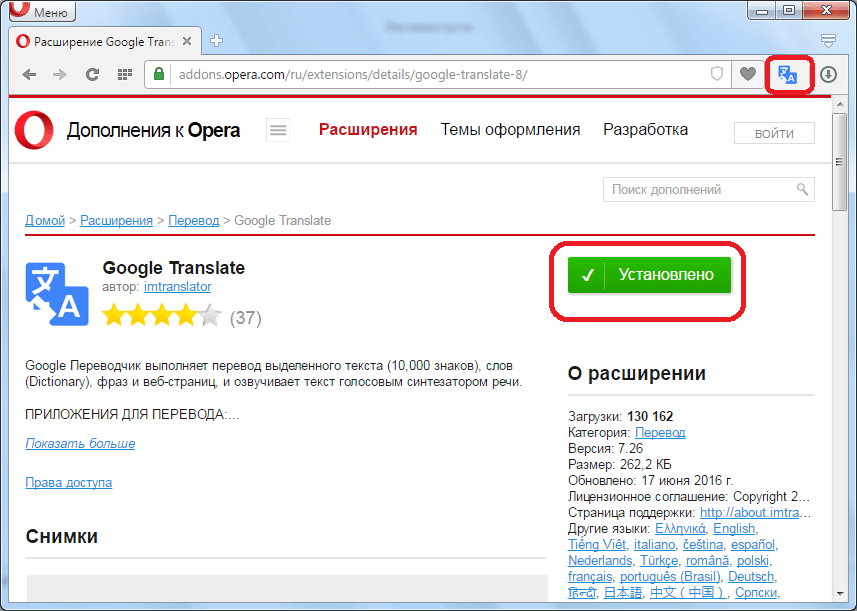
Task: Switch language to Ελληνικά
Action: click(680, 528)
